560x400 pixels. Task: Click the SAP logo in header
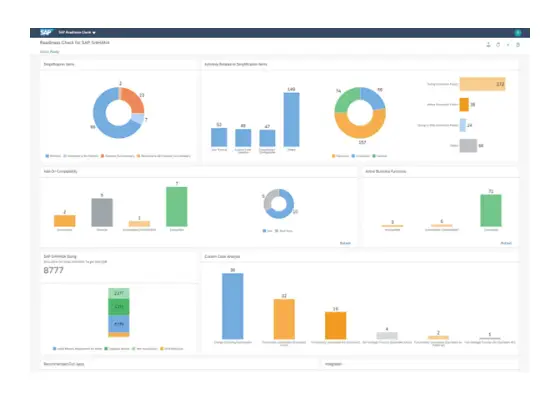tap(46, 32)
